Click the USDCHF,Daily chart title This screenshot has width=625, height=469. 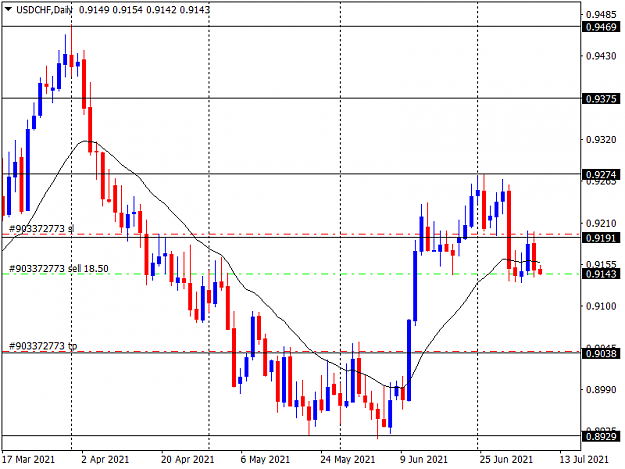coord(44,10)
